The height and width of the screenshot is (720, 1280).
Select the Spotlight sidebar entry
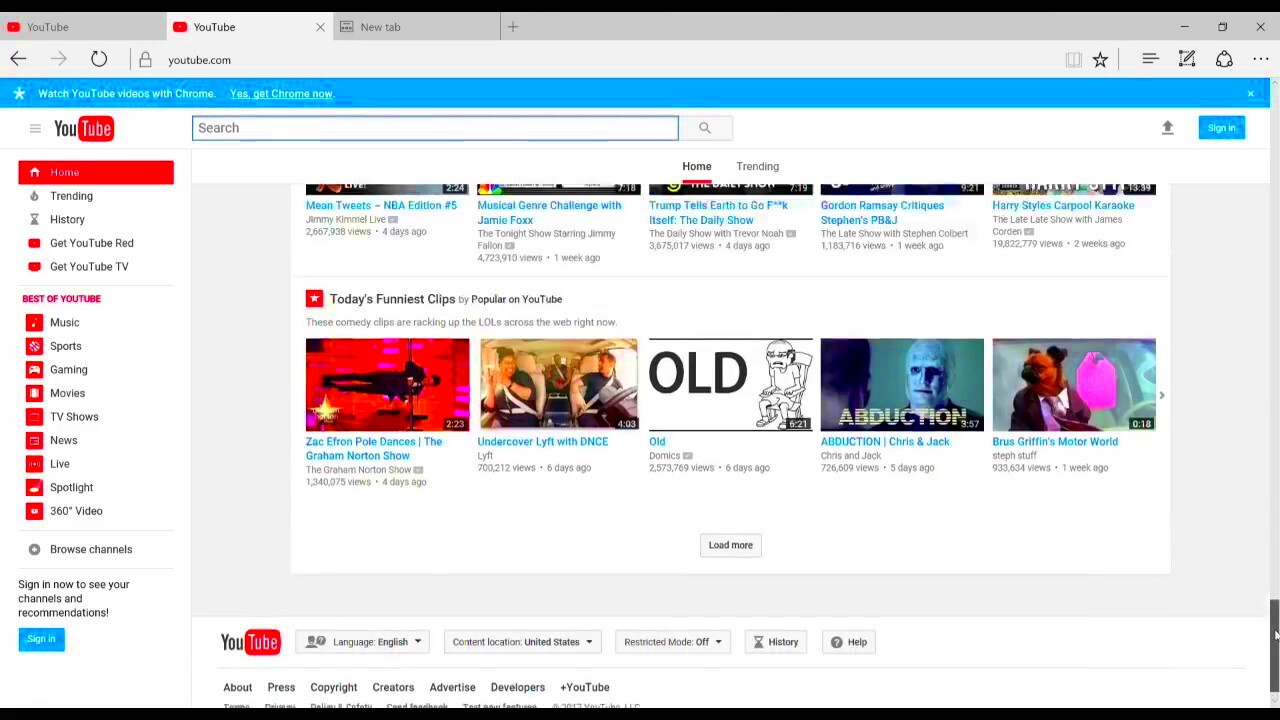71,487
